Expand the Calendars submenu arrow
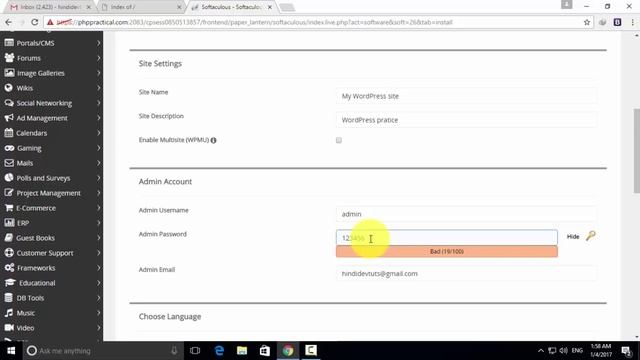 click(98, 133)
